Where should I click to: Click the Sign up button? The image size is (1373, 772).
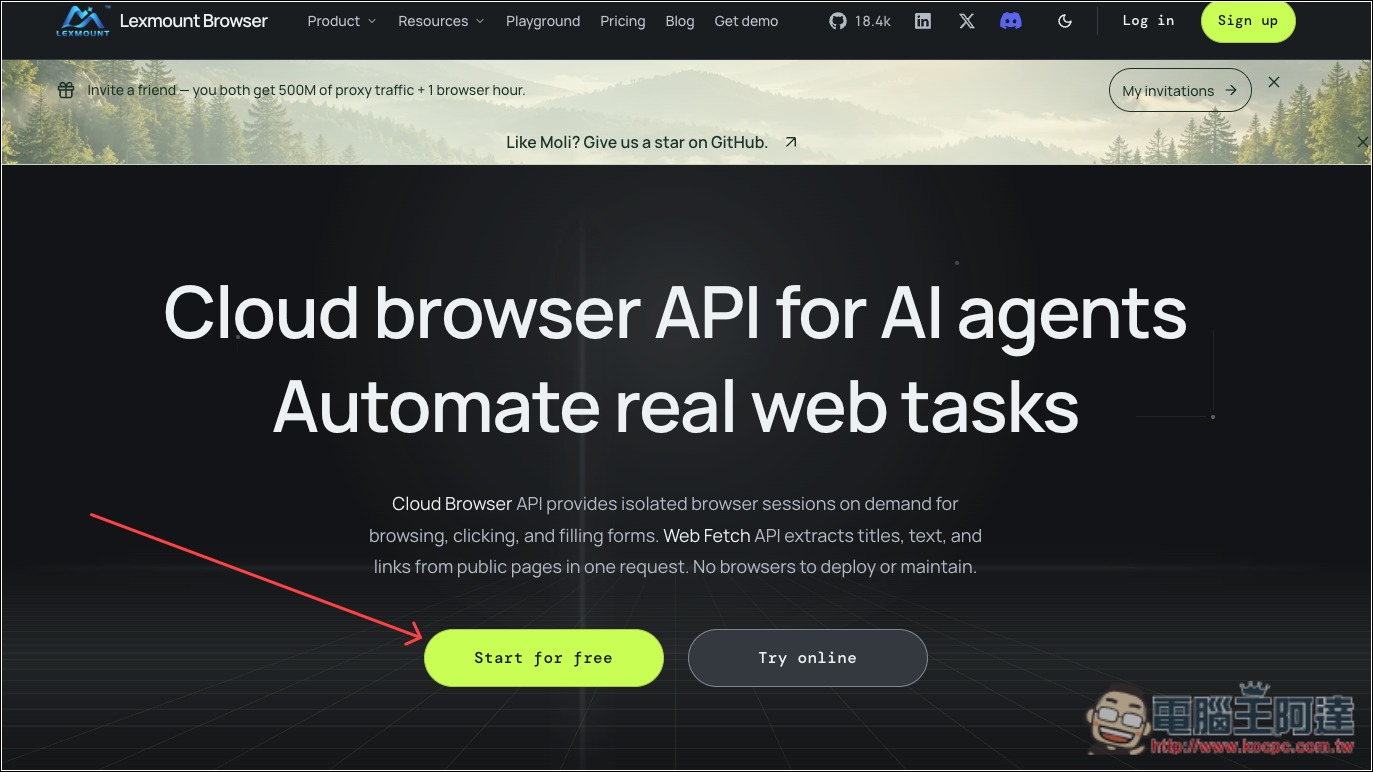click(x=1248, y=21)
